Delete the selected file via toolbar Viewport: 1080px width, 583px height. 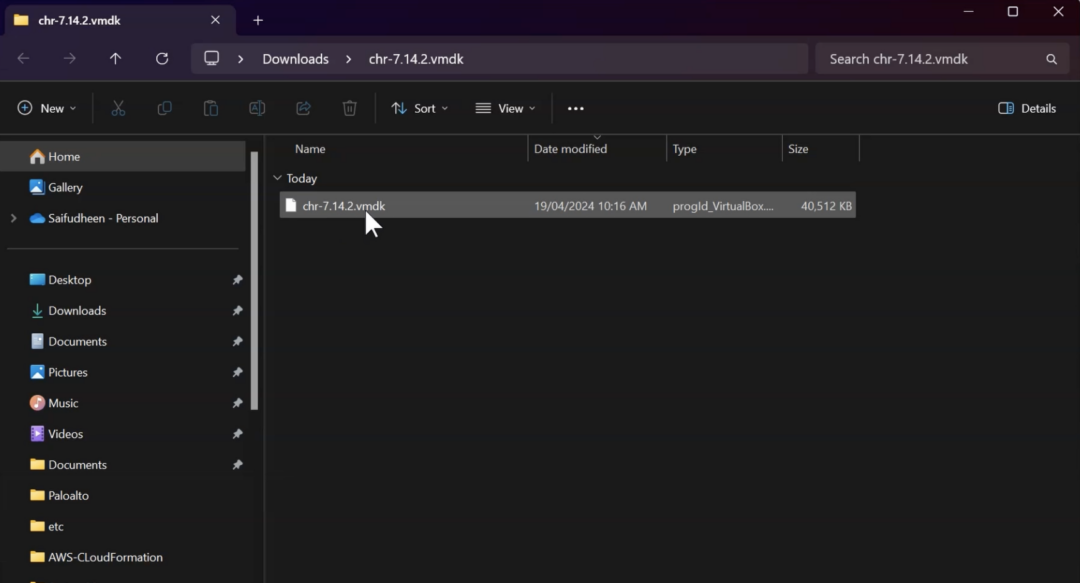click(349, 108)
